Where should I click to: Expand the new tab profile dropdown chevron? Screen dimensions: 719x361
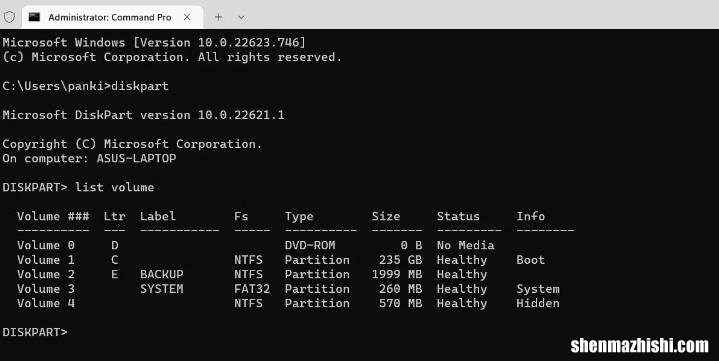[241, 17]
